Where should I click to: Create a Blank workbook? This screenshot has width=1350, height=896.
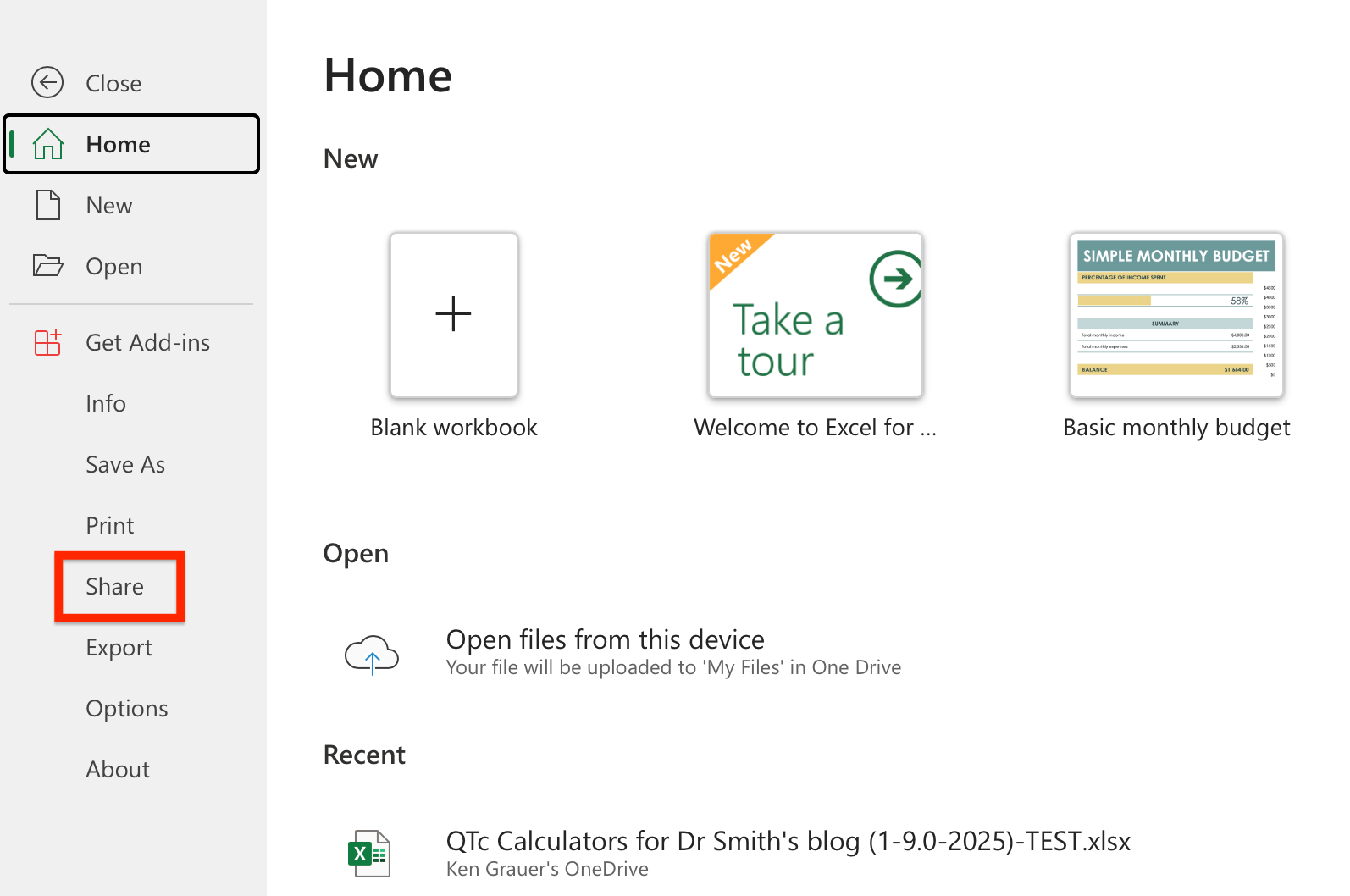454,315
